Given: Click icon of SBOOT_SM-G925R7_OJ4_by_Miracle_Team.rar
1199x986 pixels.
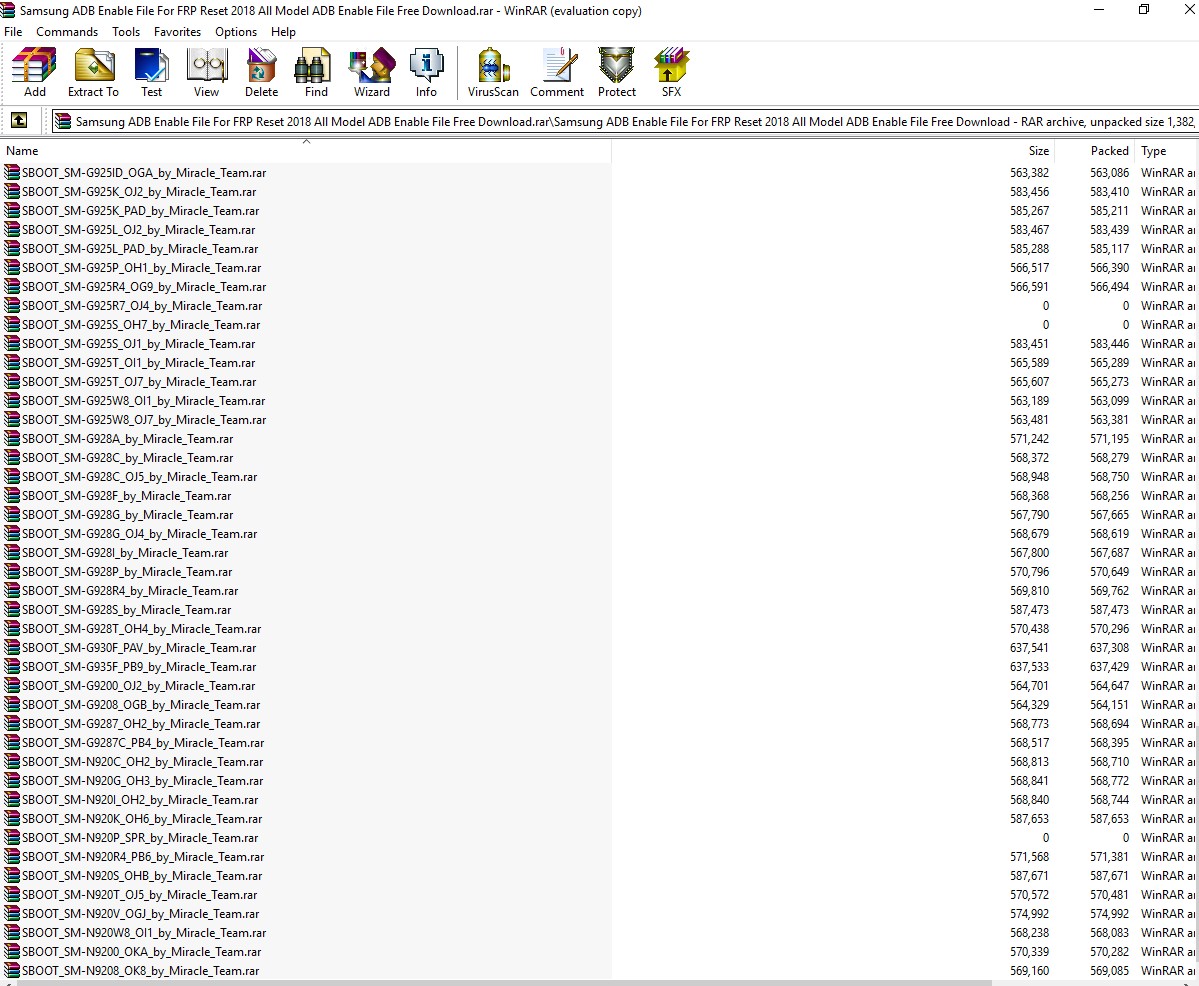Looking at the screenshot, I should pyautogui.click(x=12, y=306).
